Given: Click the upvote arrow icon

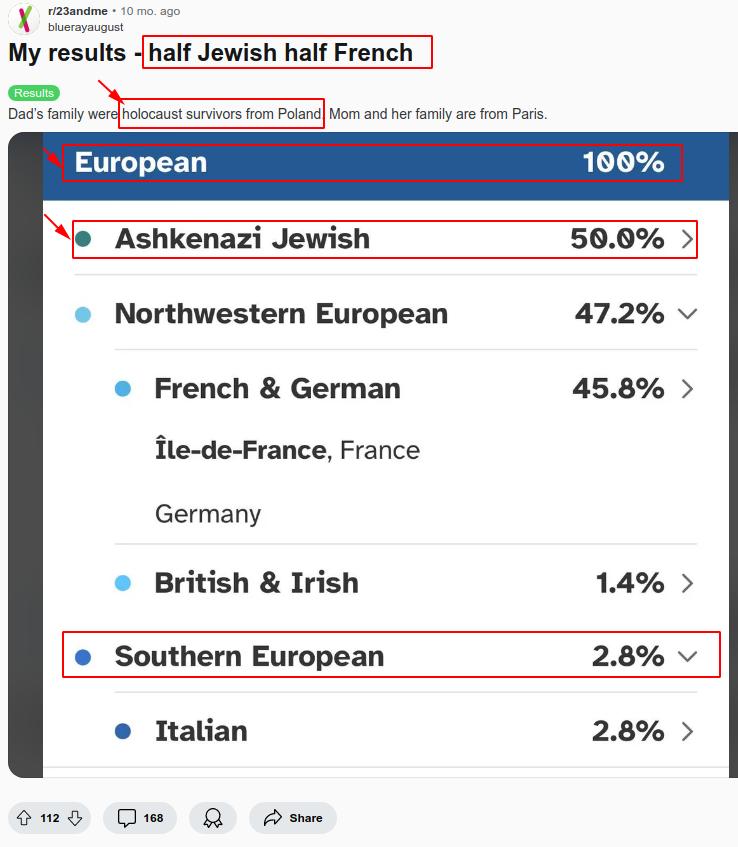Looking at the screenshot, I should coord(24,818).
